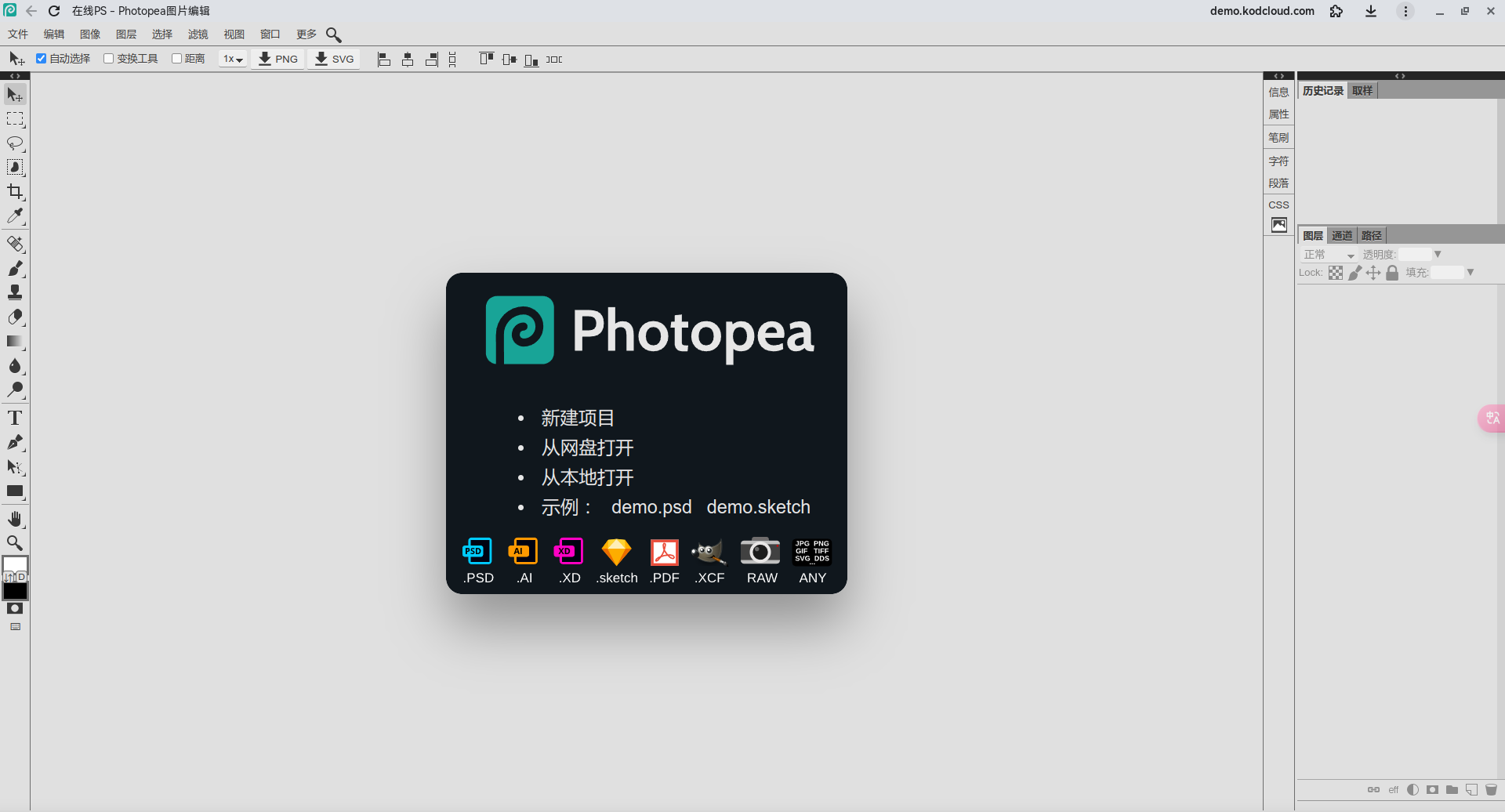Click distribute vertical spacing icon

[x=452, y=60]
